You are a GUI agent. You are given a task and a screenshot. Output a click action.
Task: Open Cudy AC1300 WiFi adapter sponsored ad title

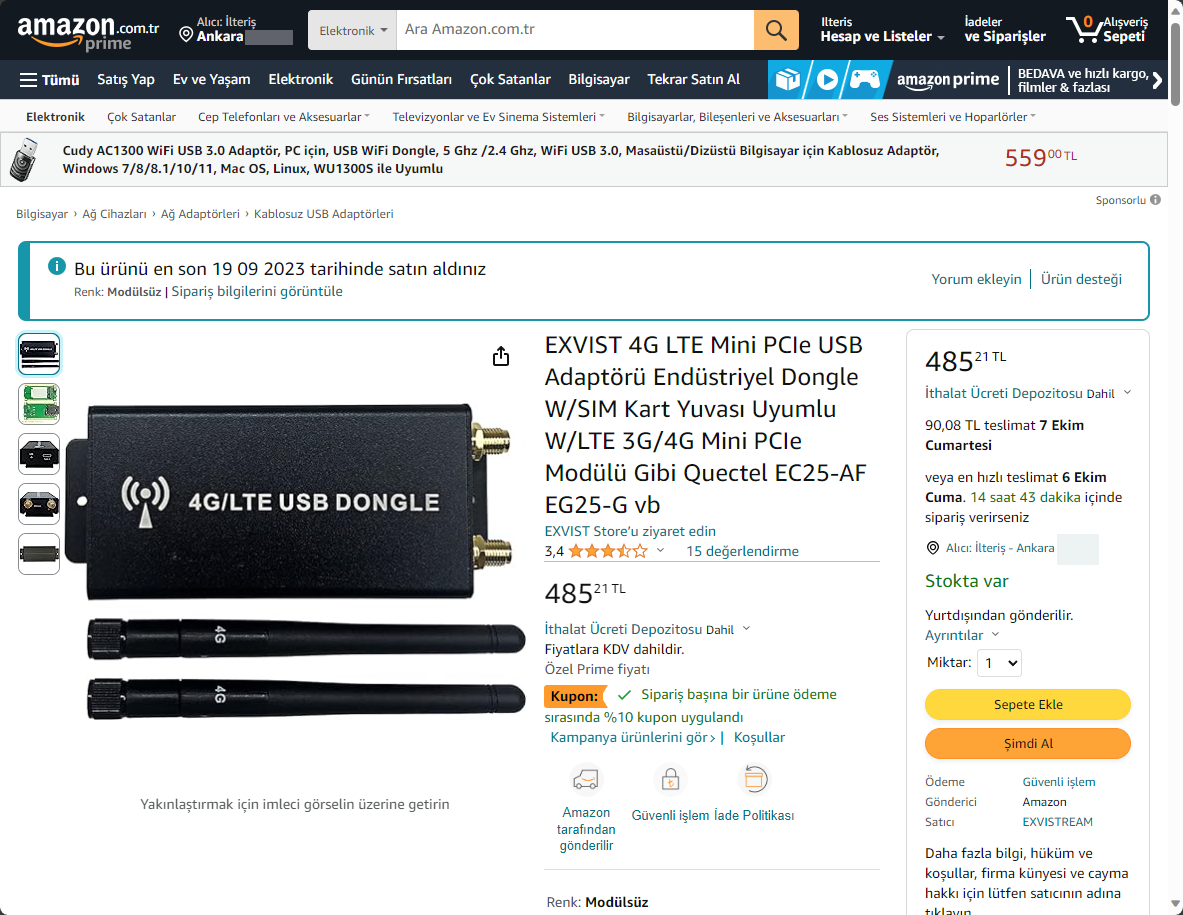(501, 159)
